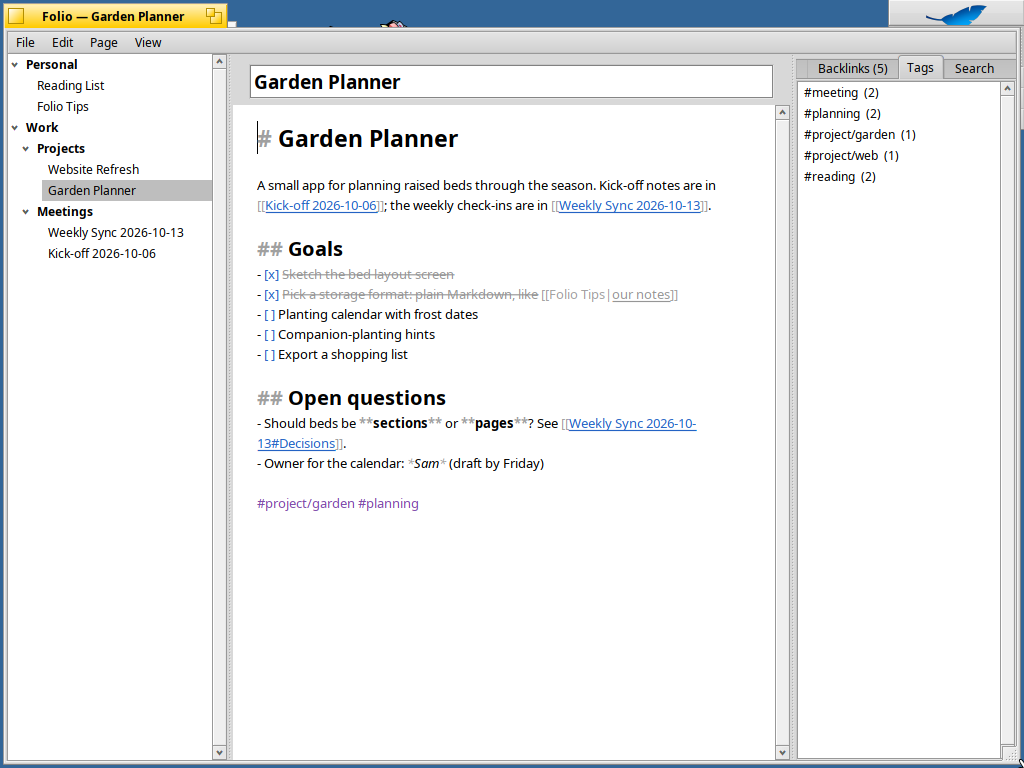Uncheck the Sketch the bed layout screen task
This screenshot has width=1024, height=768.
click(x=271, y=274)
